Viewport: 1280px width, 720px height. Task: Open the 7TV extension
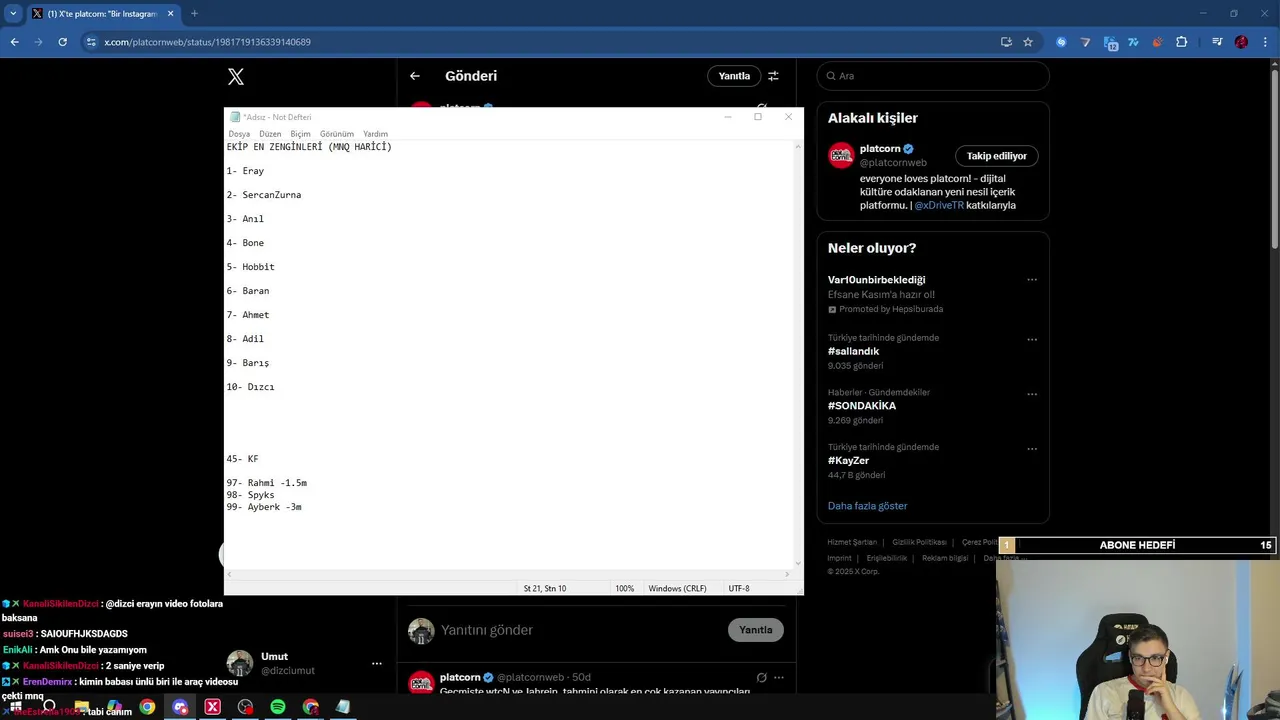pos(1133,42)
